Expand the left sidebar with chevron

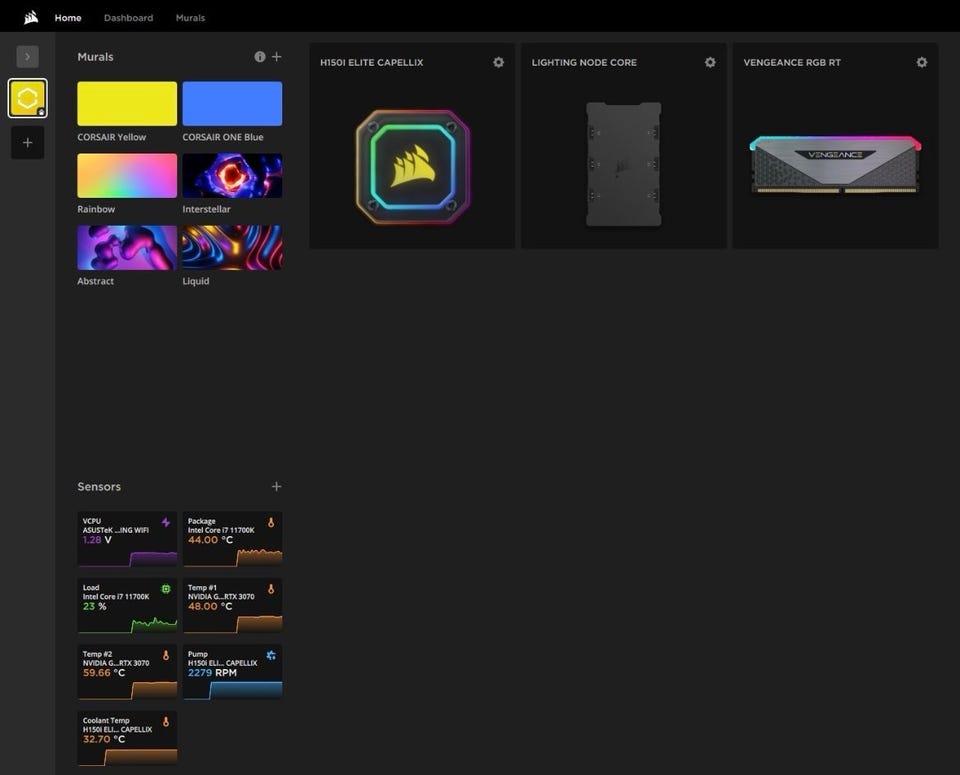tap(28, 56)
